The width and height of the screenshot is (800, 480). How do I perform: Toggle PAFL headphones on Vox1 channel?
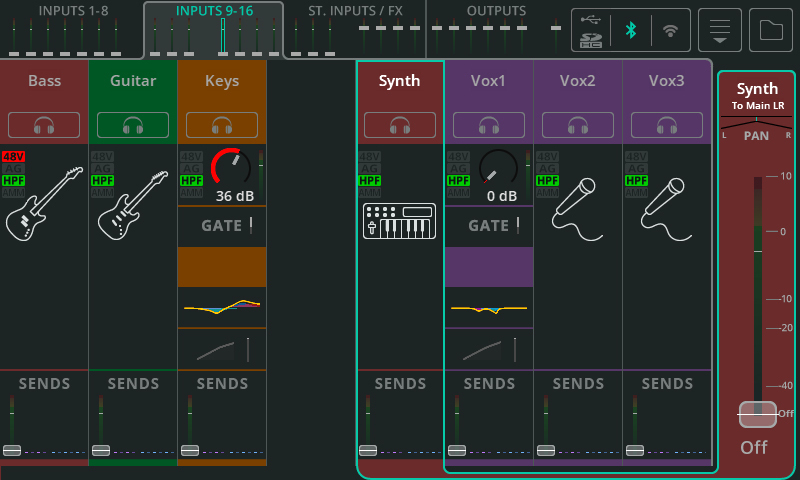489,125
